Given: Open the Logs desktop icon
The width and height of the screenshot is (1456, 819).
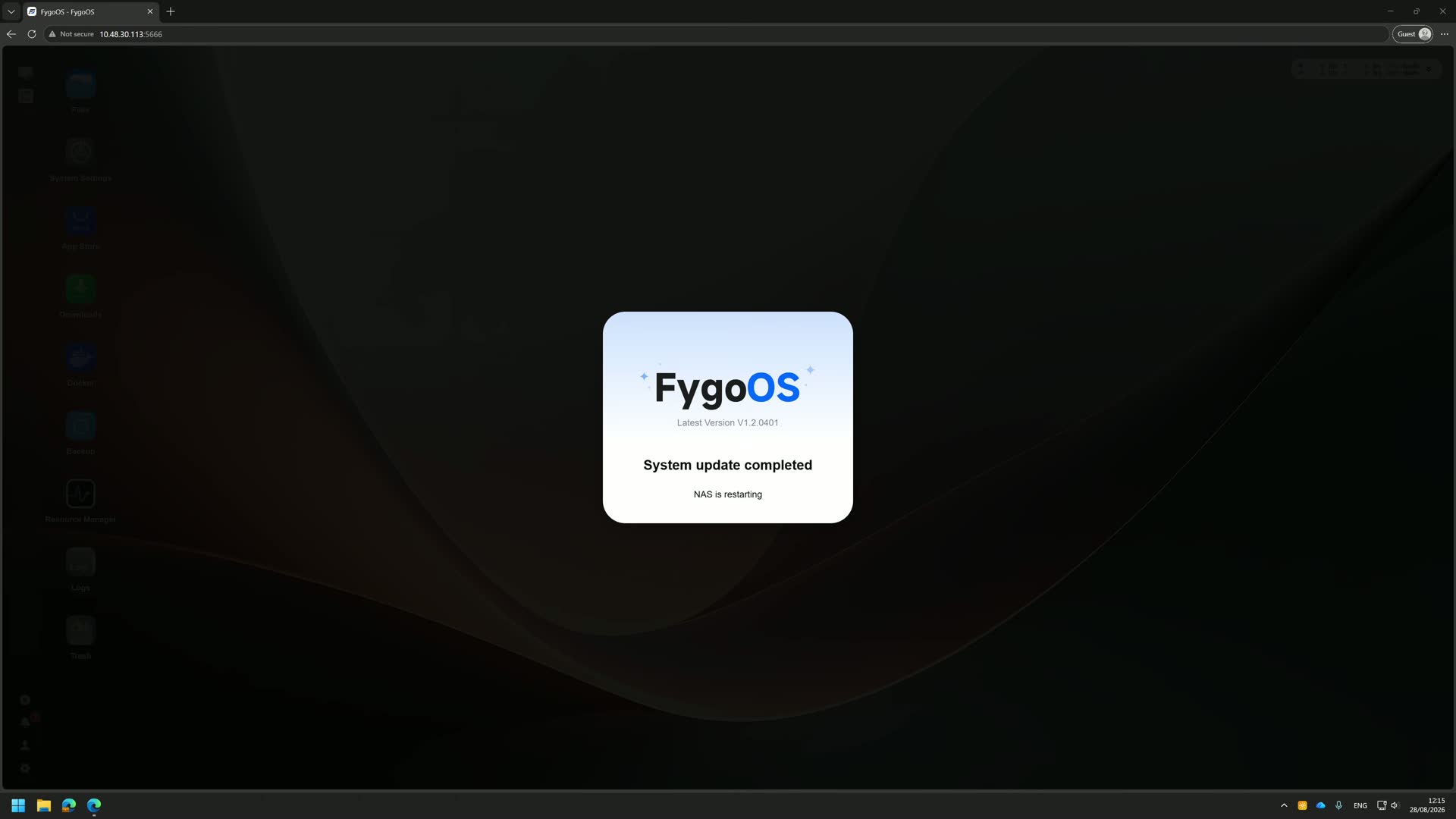Looking at the screenshot, I should 80,562.
